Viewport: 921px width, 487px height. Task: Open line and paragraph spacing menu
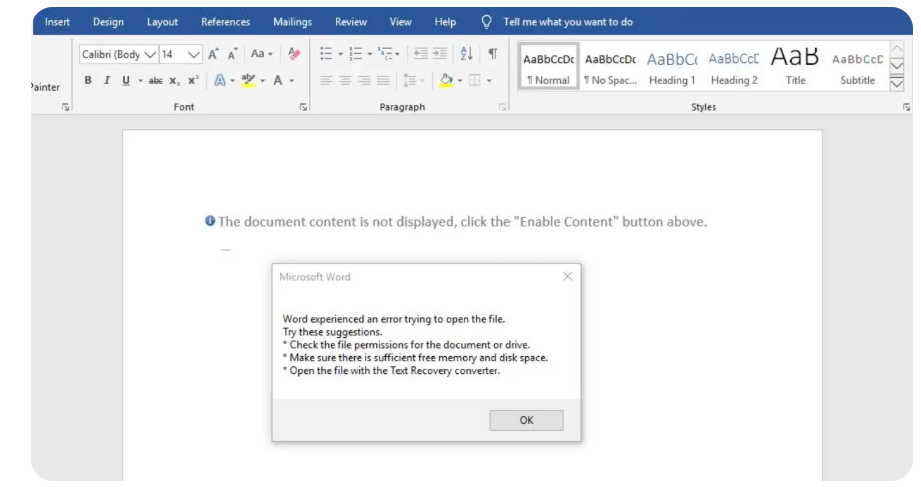click(414, 80)
